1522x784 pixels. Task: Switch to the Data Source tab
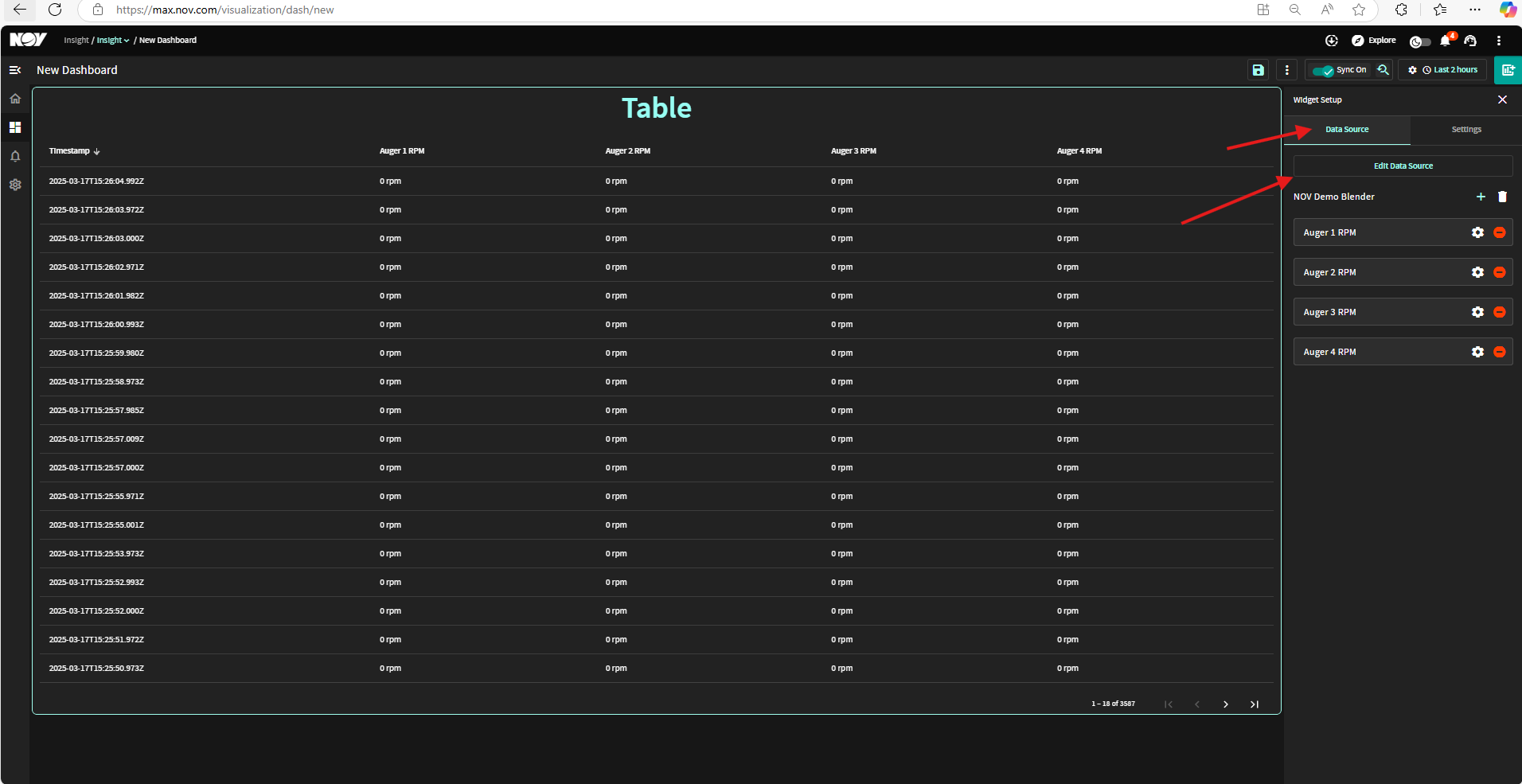point(1347,130)
